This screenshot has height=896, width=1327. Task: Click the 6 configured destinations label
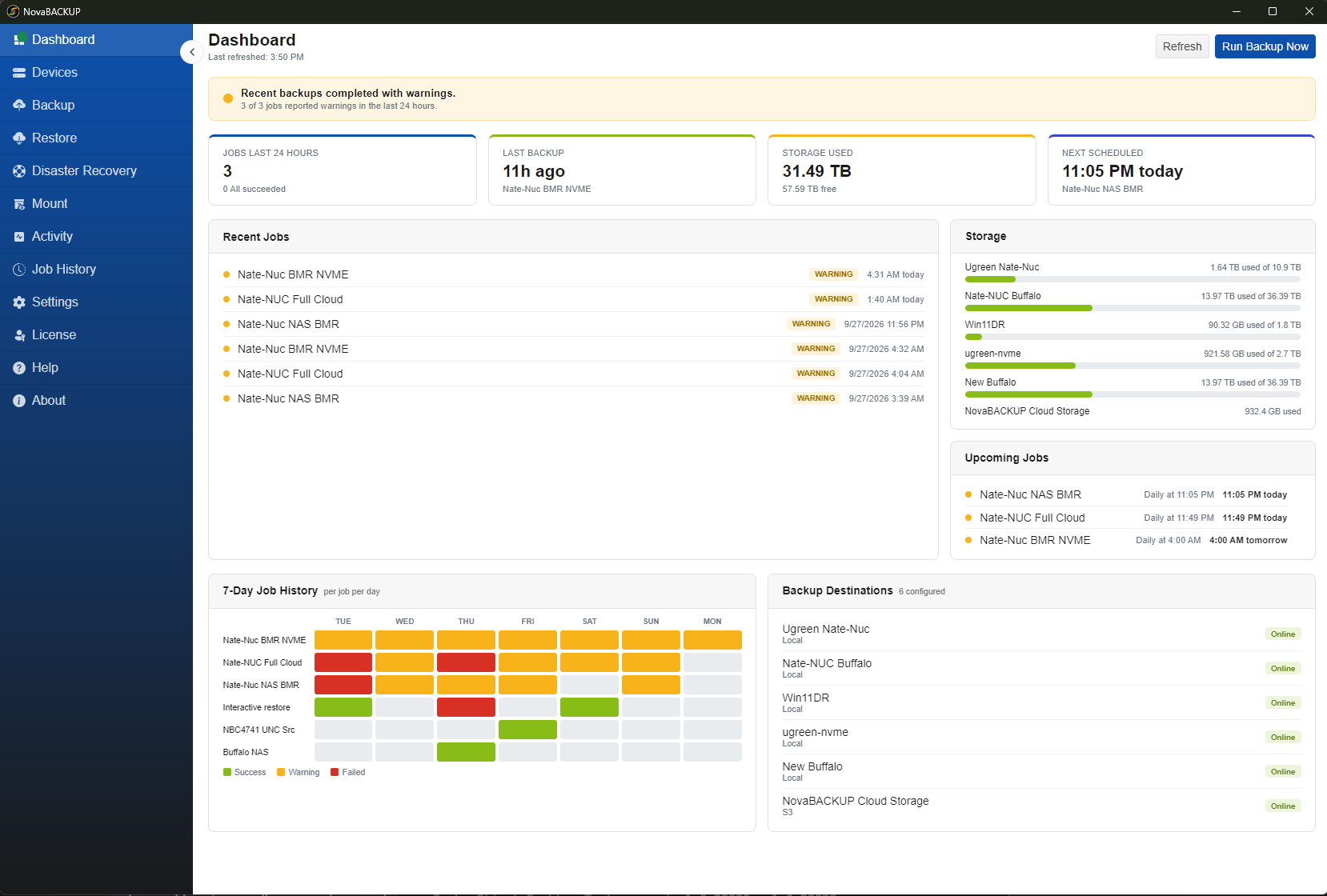pyautogui.click(x=922, y=592)
